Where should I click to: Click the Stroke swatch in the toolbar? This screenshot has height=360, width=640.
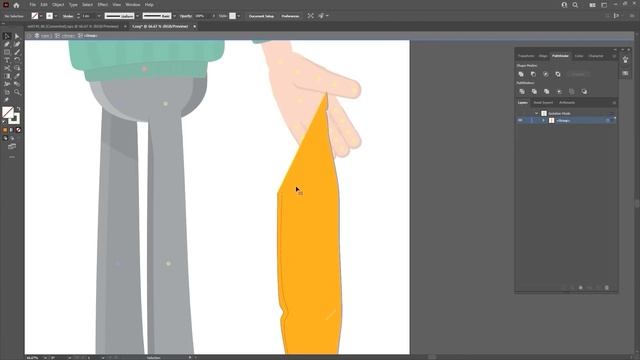(x=14, y=119)
